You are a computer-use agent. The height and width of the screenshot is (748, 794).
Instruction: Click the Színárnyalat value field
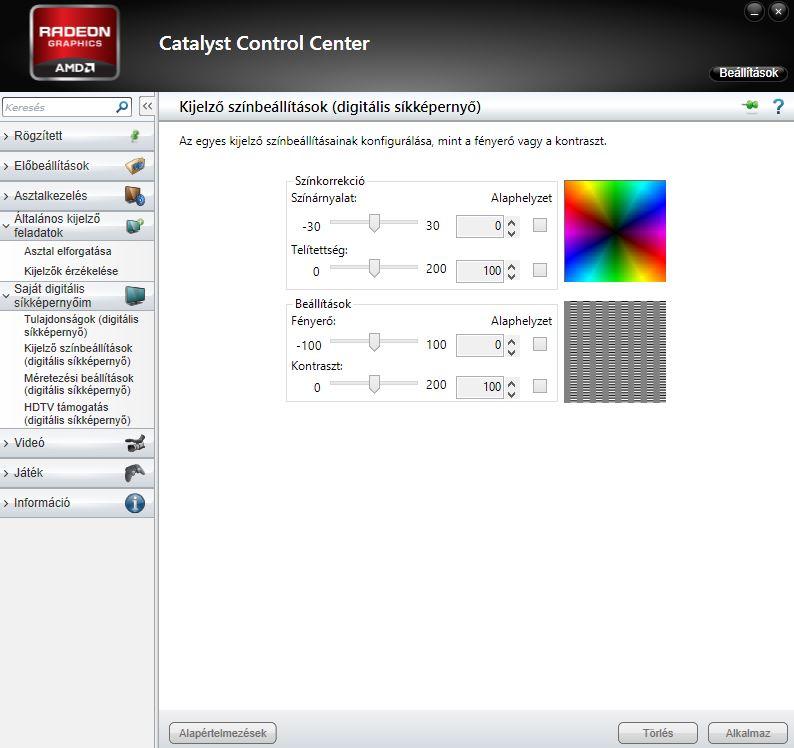tap(480, 226)
